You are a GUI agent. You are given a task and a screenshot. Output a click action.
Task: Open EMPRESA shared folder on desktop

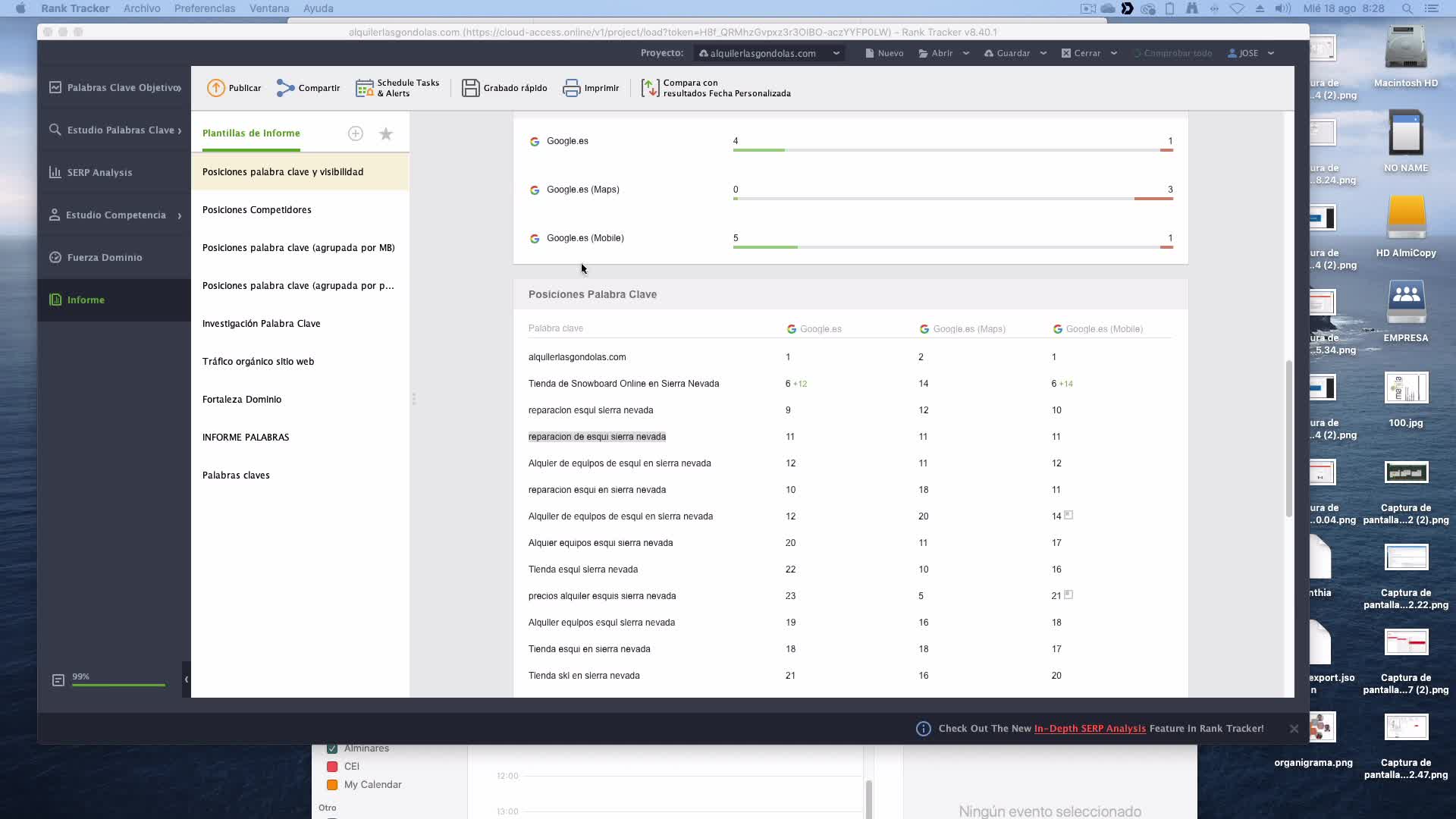1406,311
